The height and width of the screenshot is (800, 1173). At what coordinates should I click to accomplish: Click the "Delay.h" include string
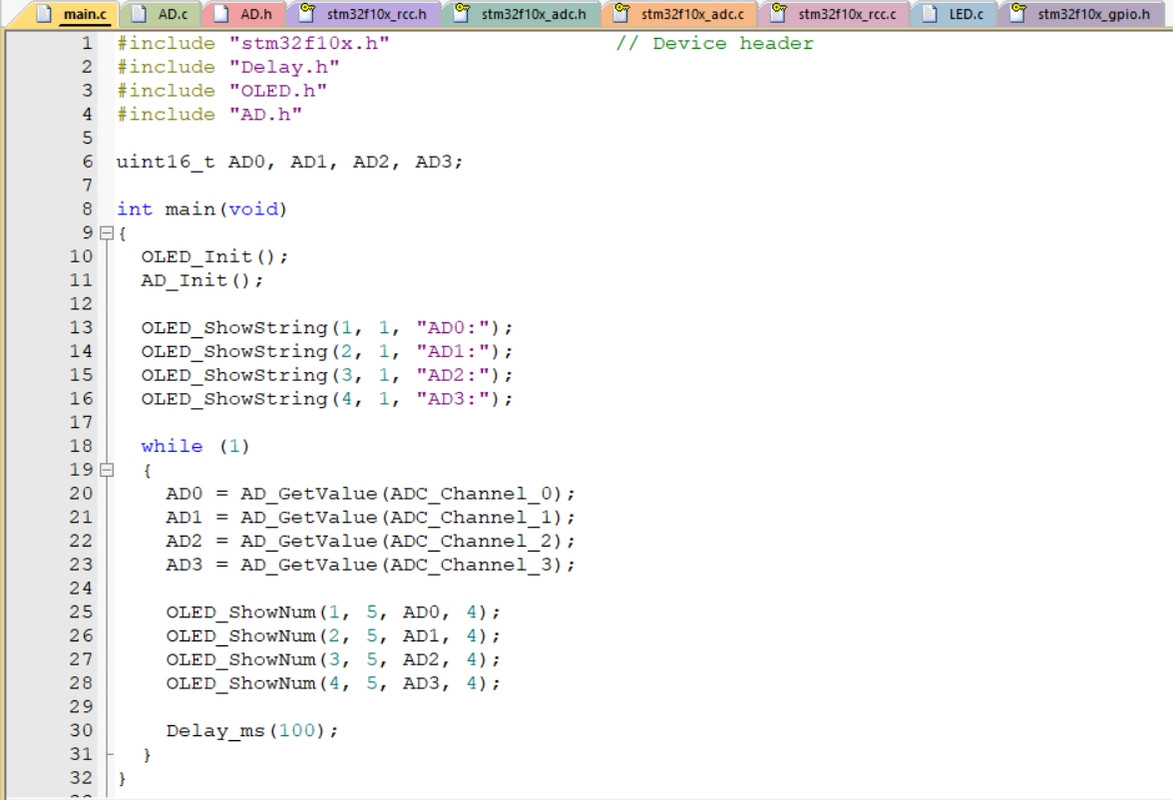[x=284, y=67]
